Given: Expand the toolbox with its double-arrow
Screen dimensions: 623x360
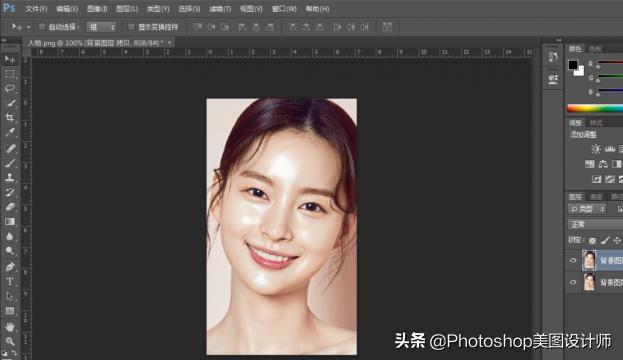Looking at the screenshot, I should (4, 40).
